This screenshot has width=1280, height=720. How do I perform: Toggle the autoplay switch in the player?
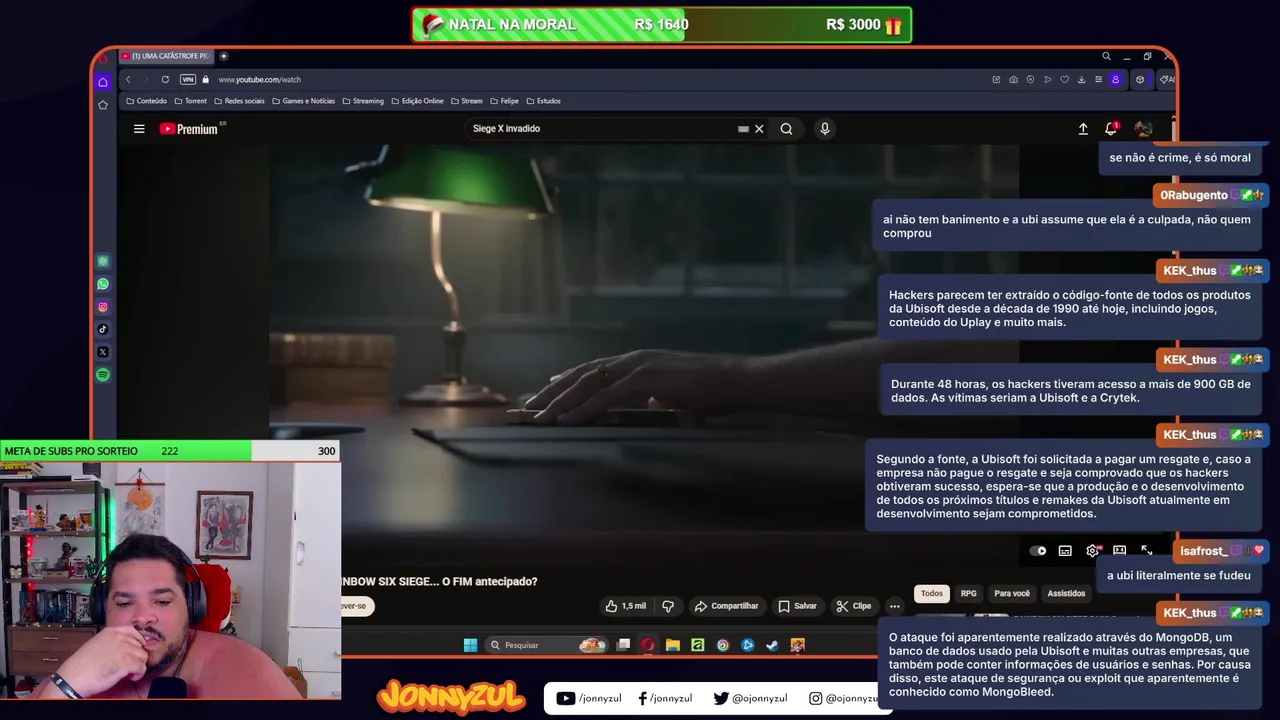point(1038,551)
